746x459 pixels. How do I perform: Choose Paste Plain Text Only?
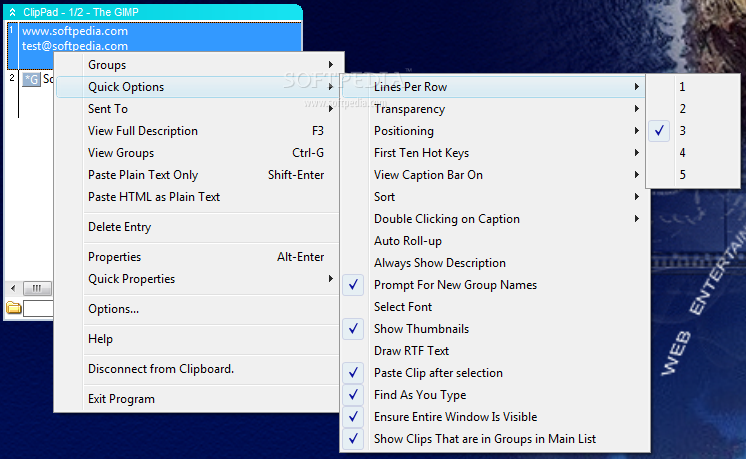(x=198, y=175)
